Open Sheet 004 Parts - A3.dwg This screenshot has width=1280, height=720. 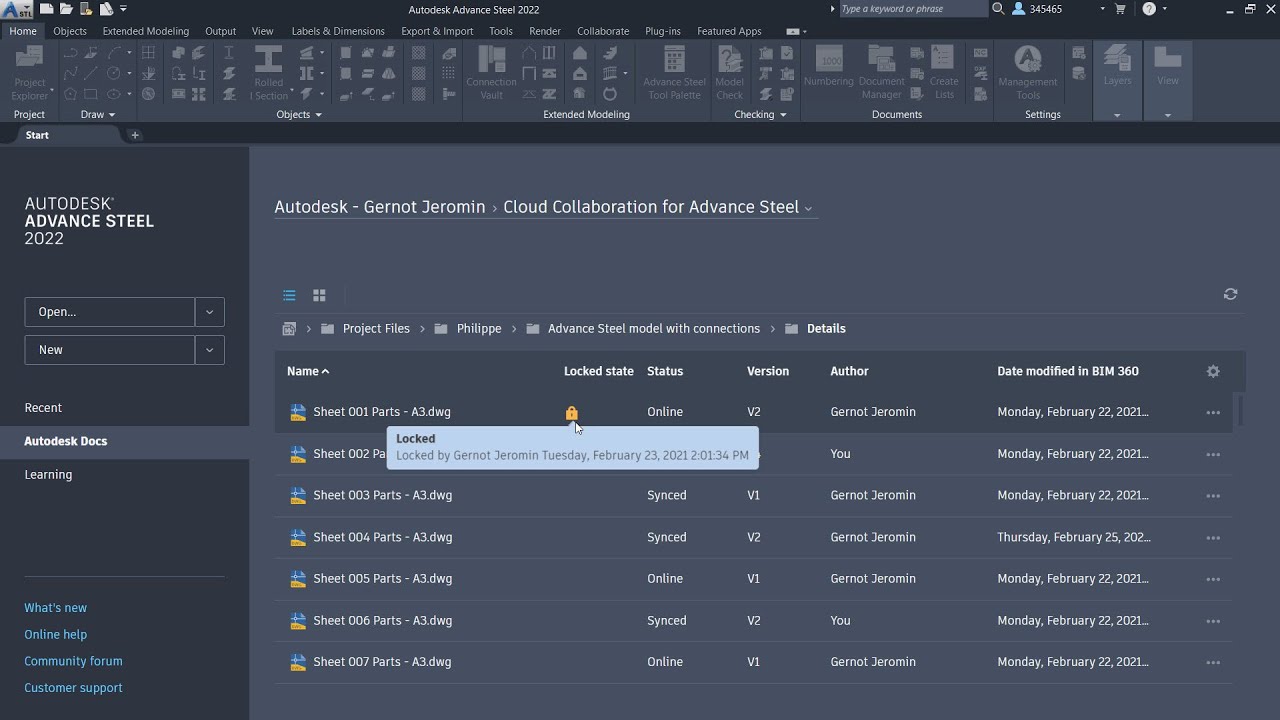click(382, 537)
